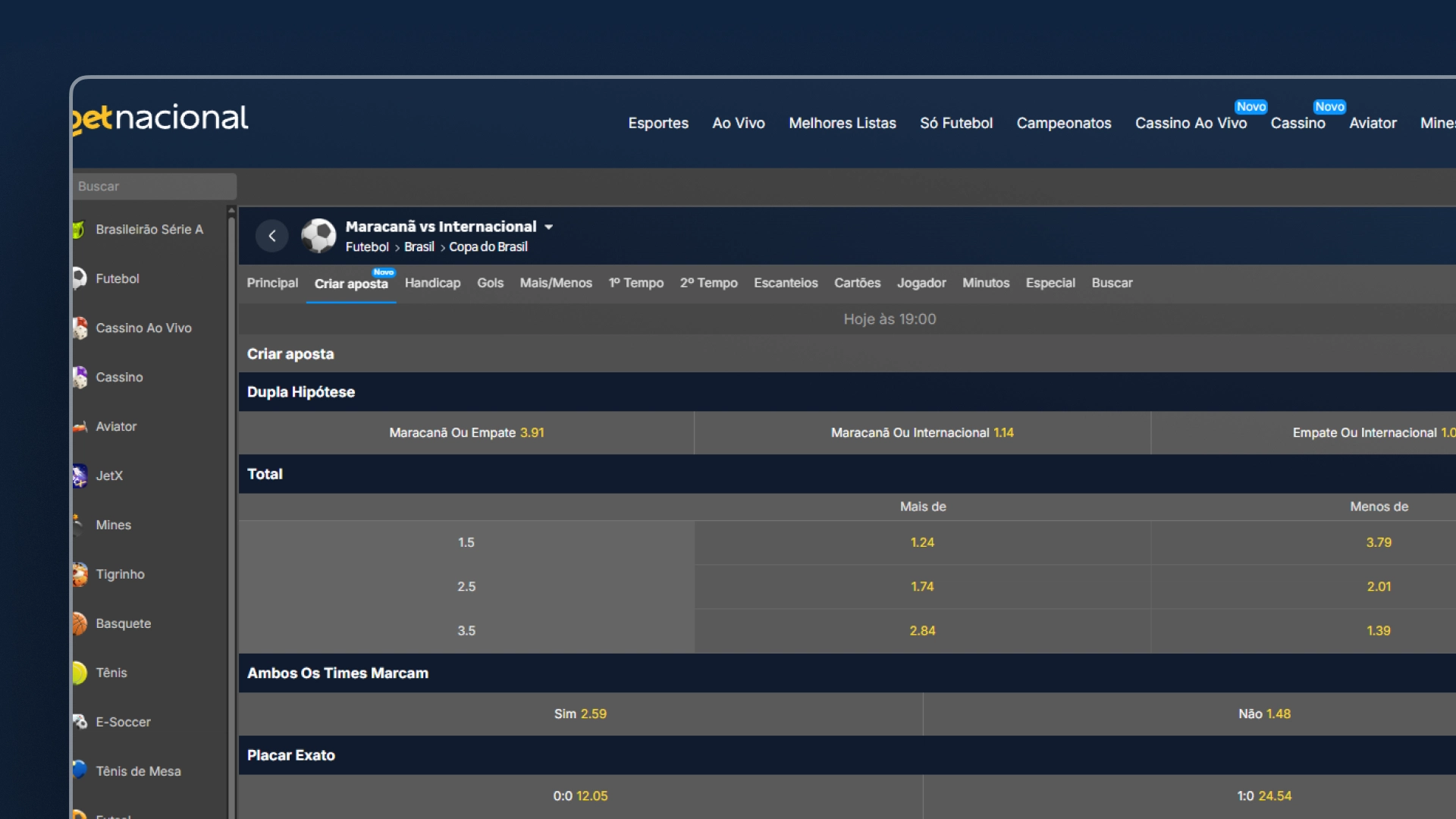
Task: Open the Brasileirão Série A sidebar icon
Action: (78, 229)
